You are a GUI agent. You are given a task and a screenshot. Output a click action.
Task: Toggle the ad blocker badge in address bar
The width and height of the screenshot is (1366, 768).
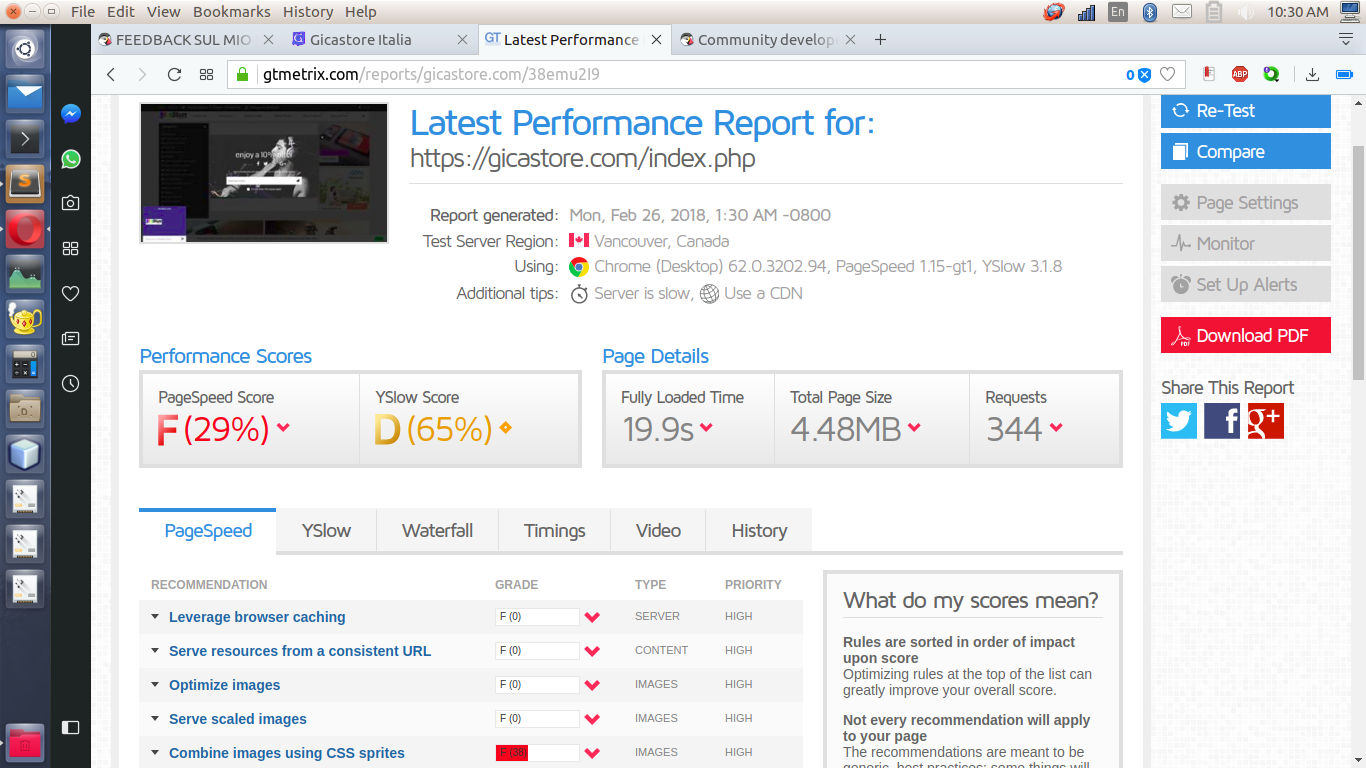pos(1139,75)
